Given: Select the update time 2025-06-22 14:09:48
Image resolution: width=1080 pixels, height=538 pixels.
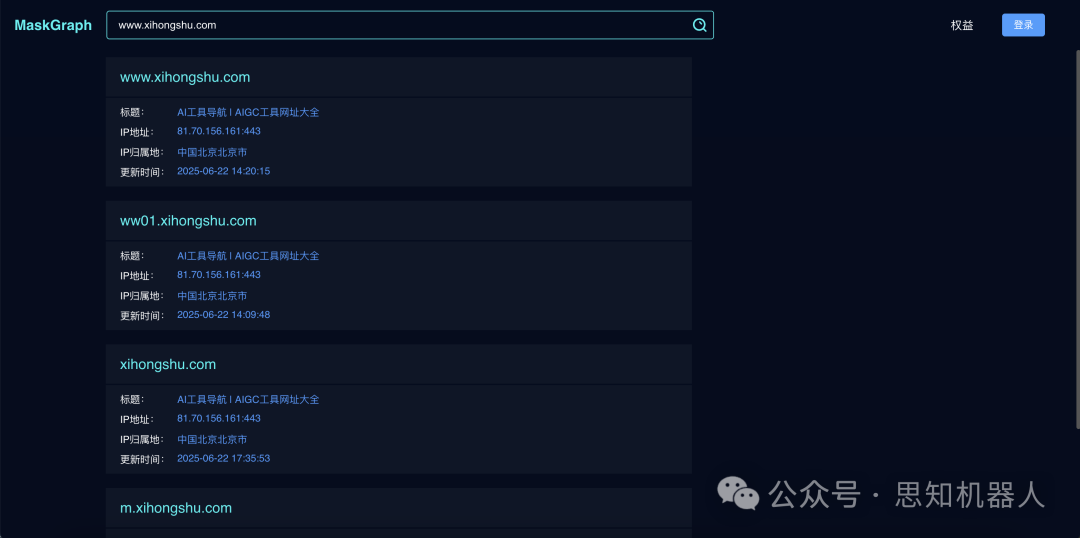Looking at the screenshot, I should click(223, 314).
